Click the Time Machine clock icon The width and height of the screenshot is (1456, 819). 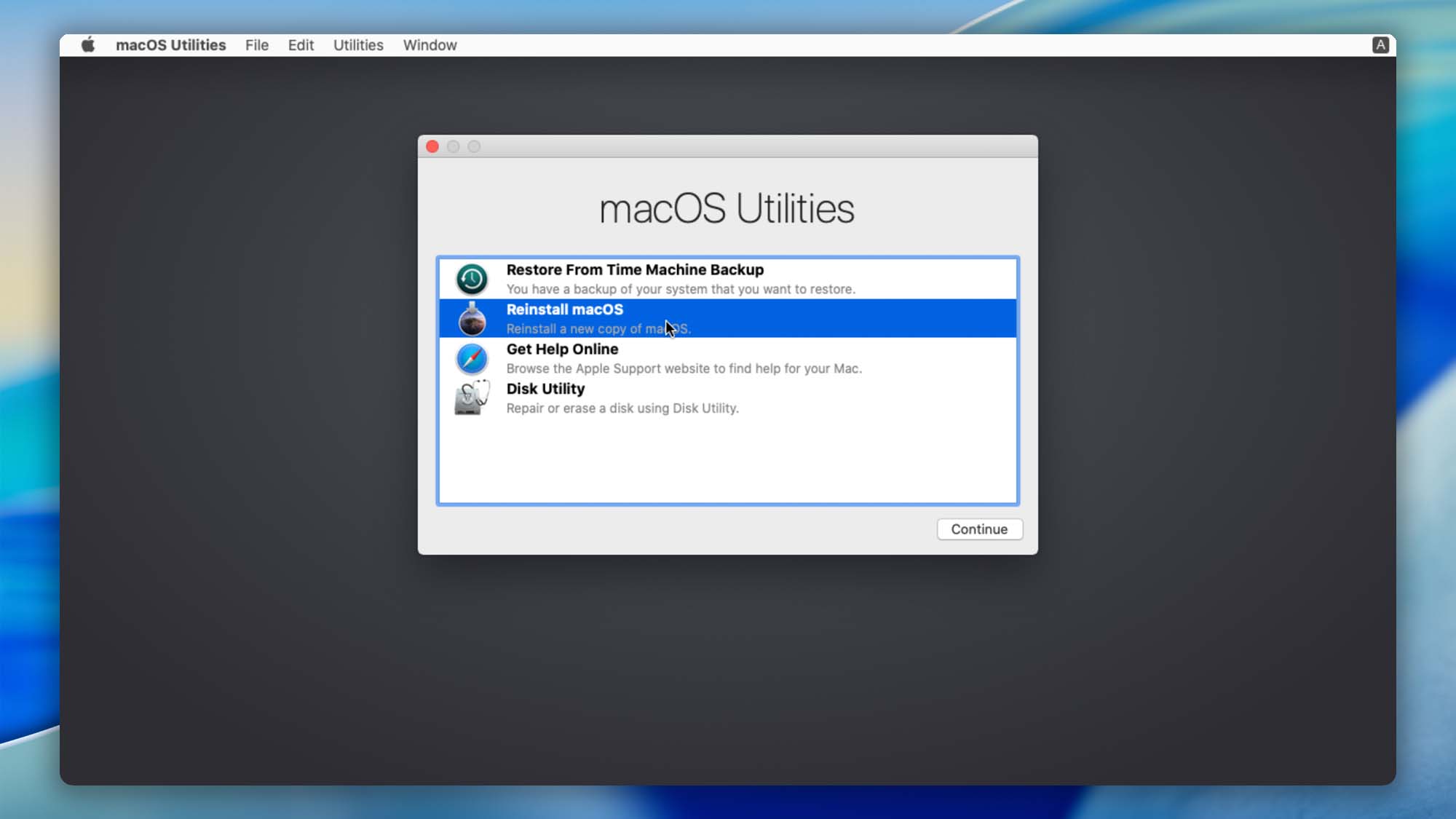[x=472, y=279]
